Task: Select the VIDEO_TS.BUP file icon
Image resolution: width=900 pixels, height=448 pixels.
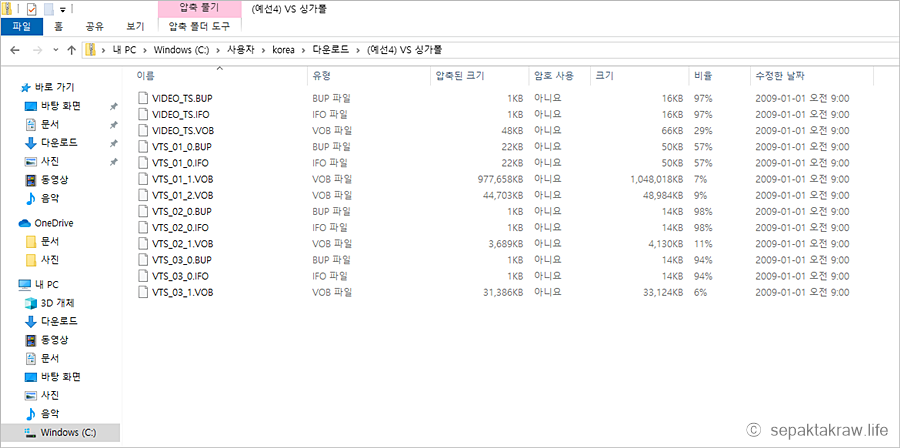Action: [143, 98]
